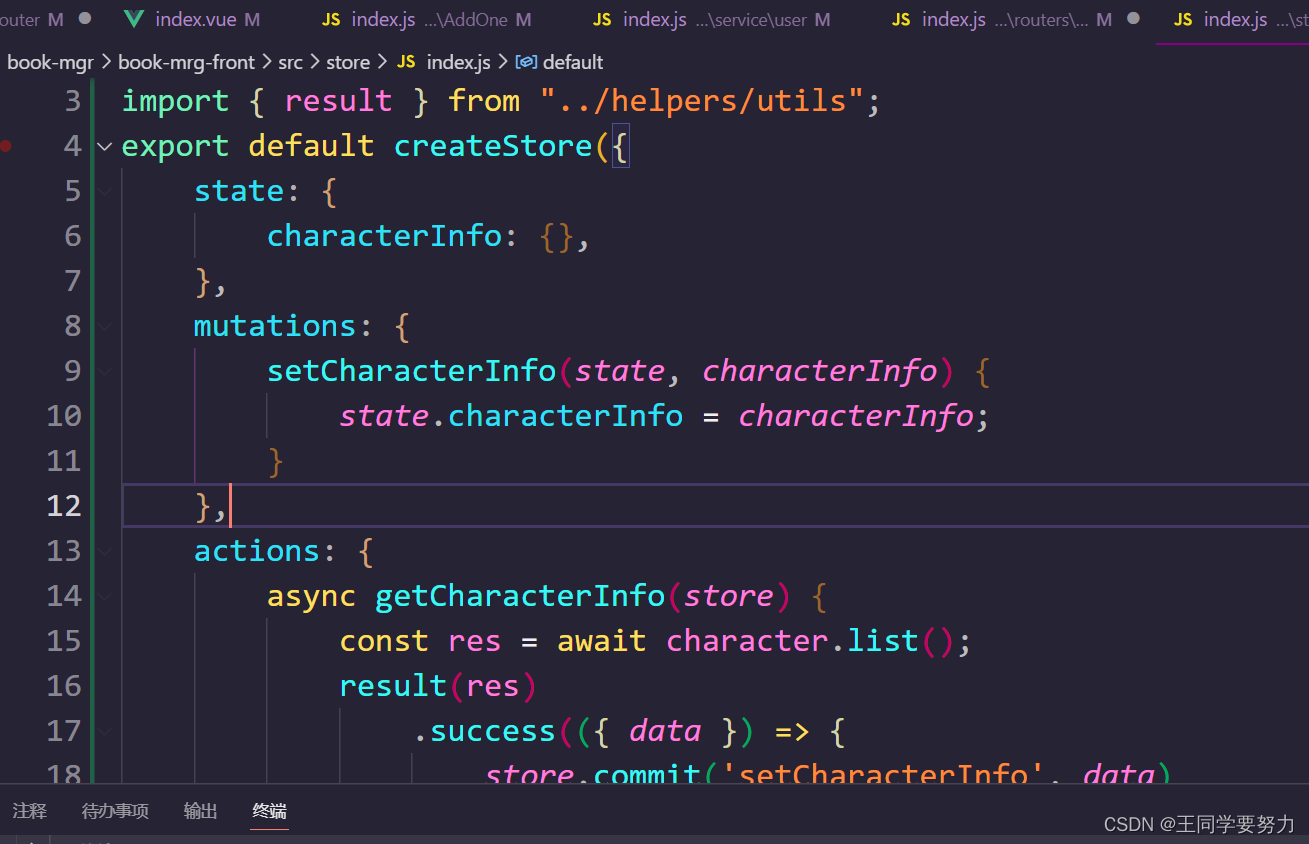Click the index.js breadcrumb file
Screen dimensions: 1309x844
[458, 62]
